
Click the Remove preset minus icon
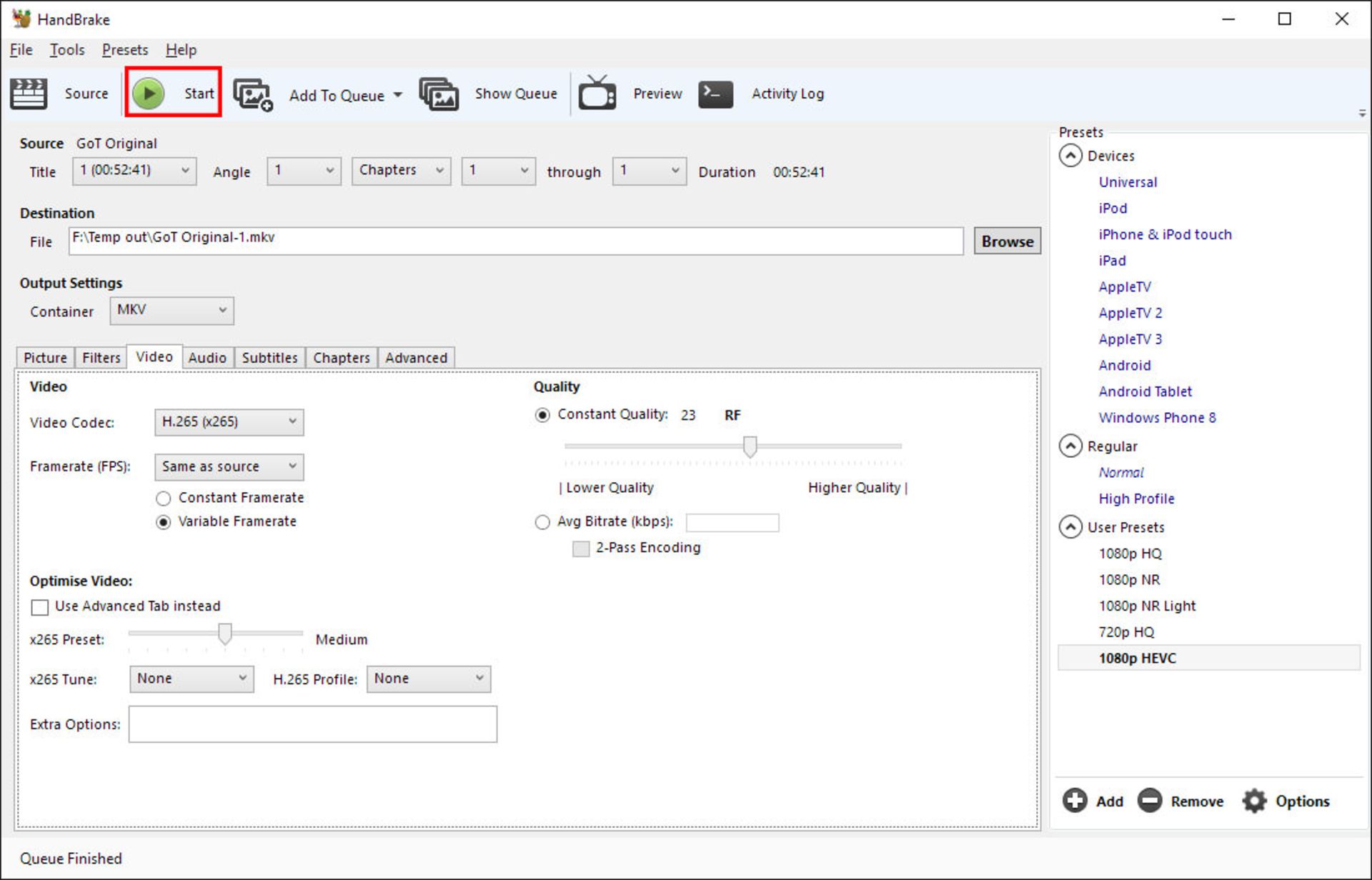1150,801
